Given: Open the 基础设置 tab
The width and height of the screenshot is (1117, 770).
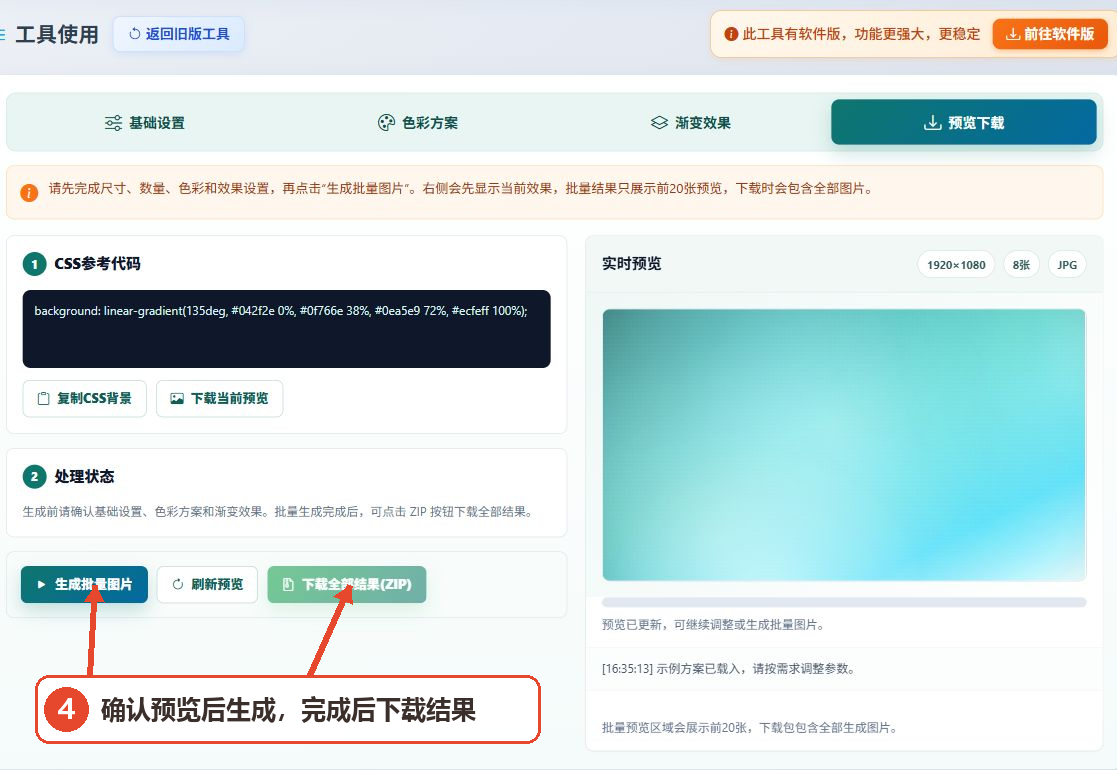Looking at the screenshot, I should (145, 123).
